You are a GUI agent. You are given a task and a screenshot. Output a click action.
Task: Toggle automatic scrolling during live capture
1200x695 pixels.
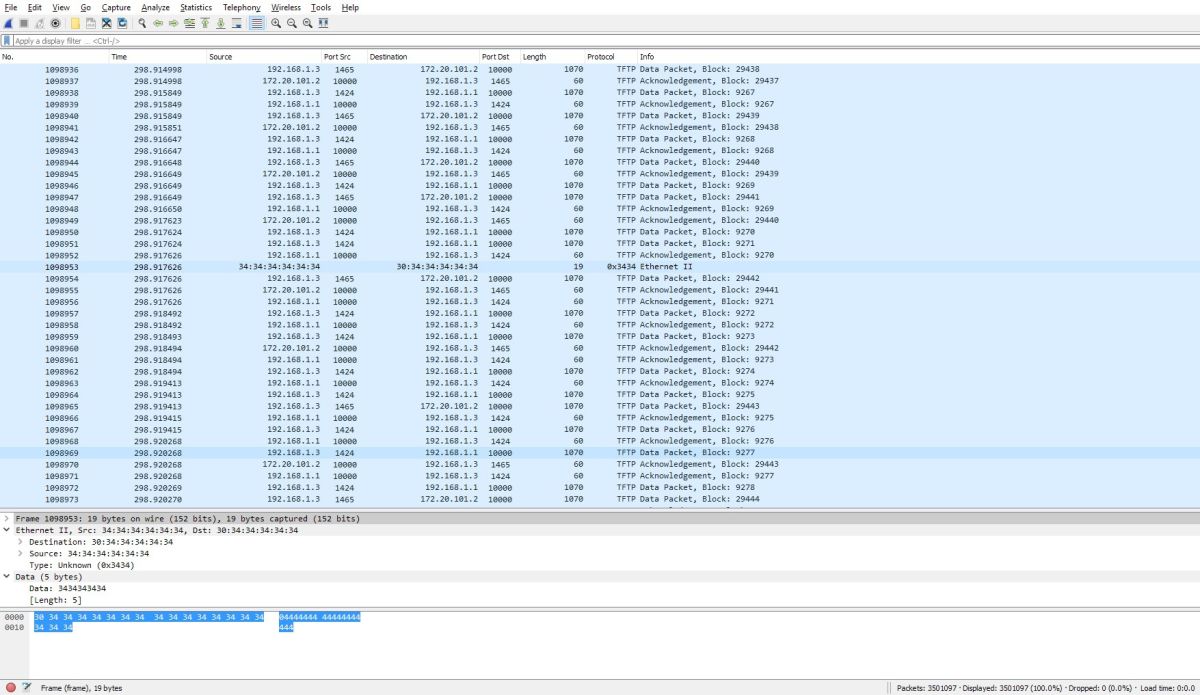tap(236, 23)
